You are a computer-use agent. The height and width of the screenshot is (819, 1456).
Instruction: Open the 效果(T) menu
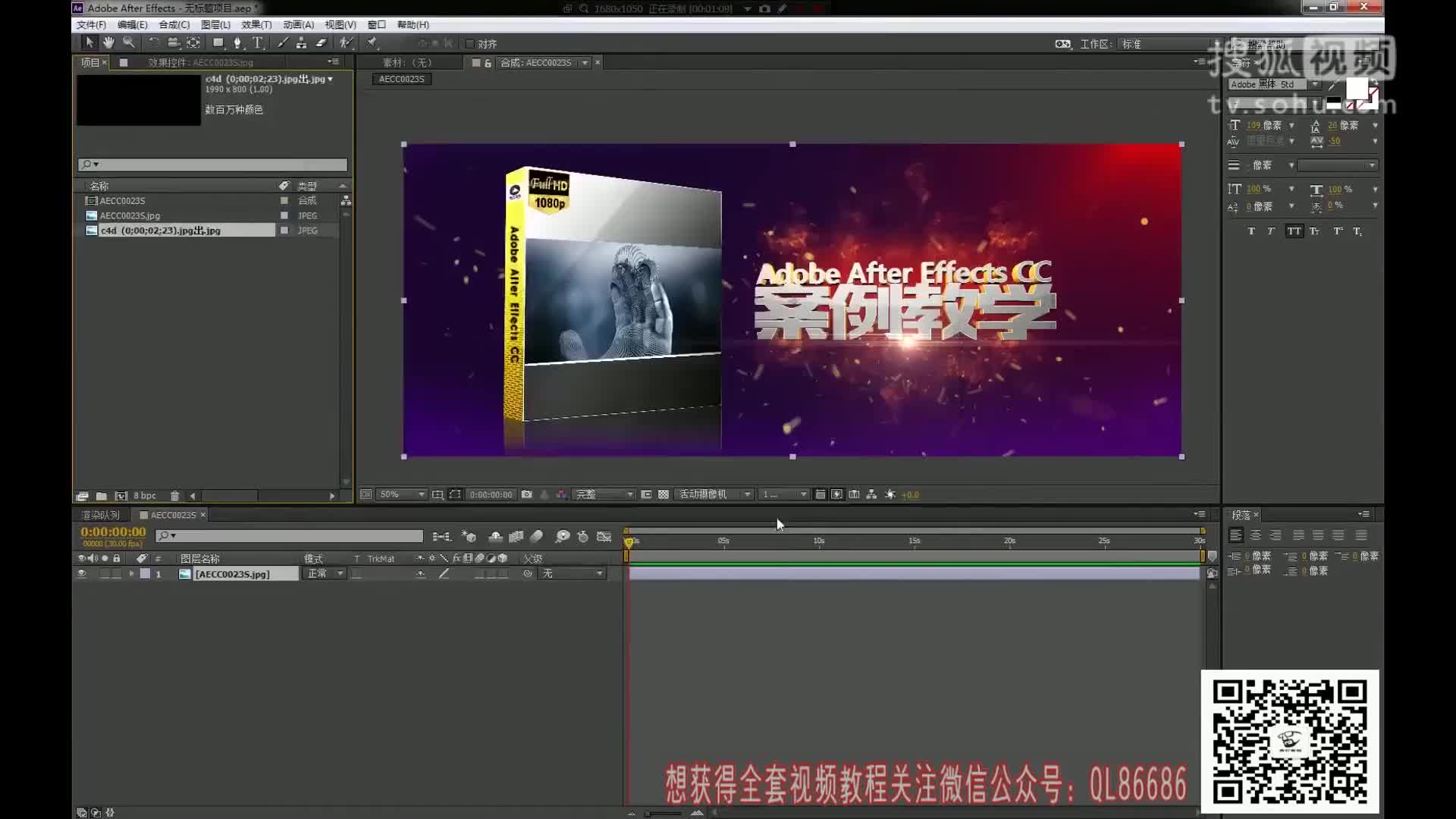click(256, 25)
